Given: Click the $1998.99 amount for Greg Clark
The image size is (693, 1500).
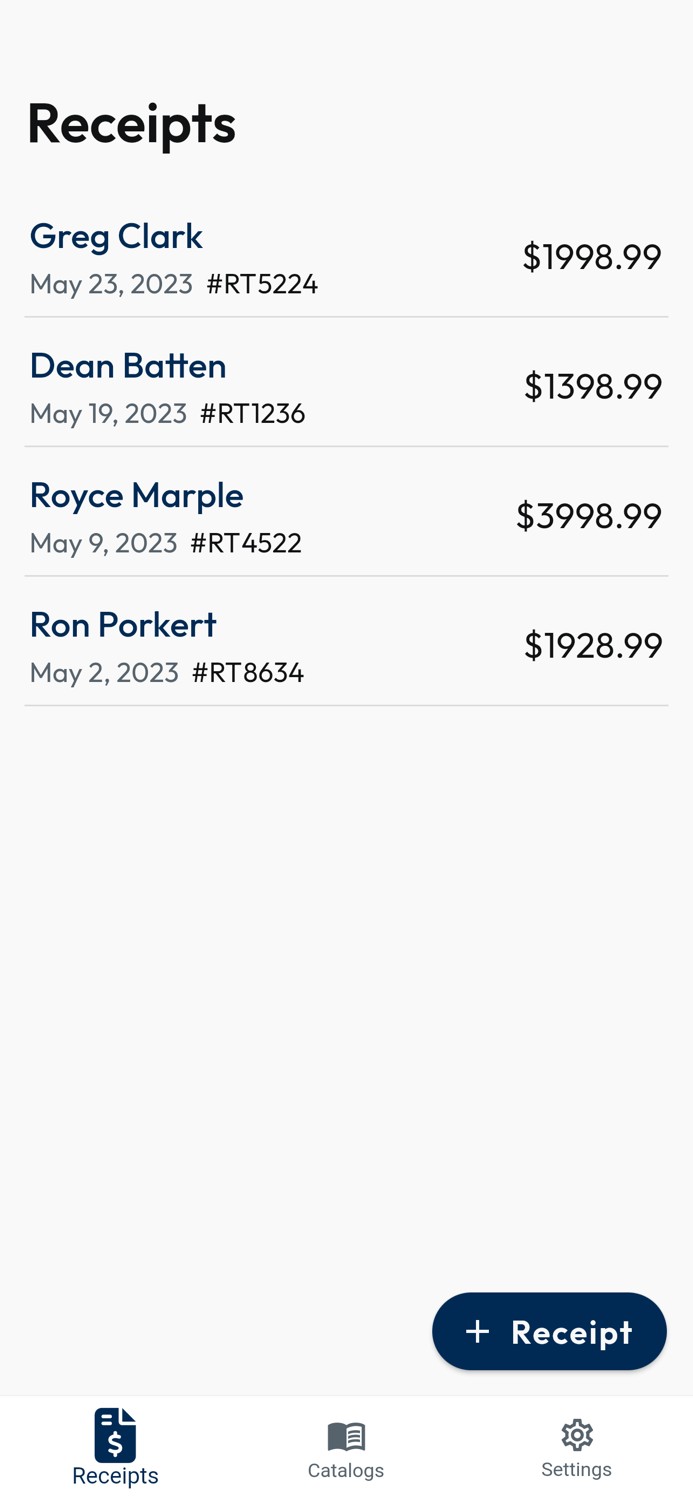Looking at the screenshot, I should coord(592,256).
